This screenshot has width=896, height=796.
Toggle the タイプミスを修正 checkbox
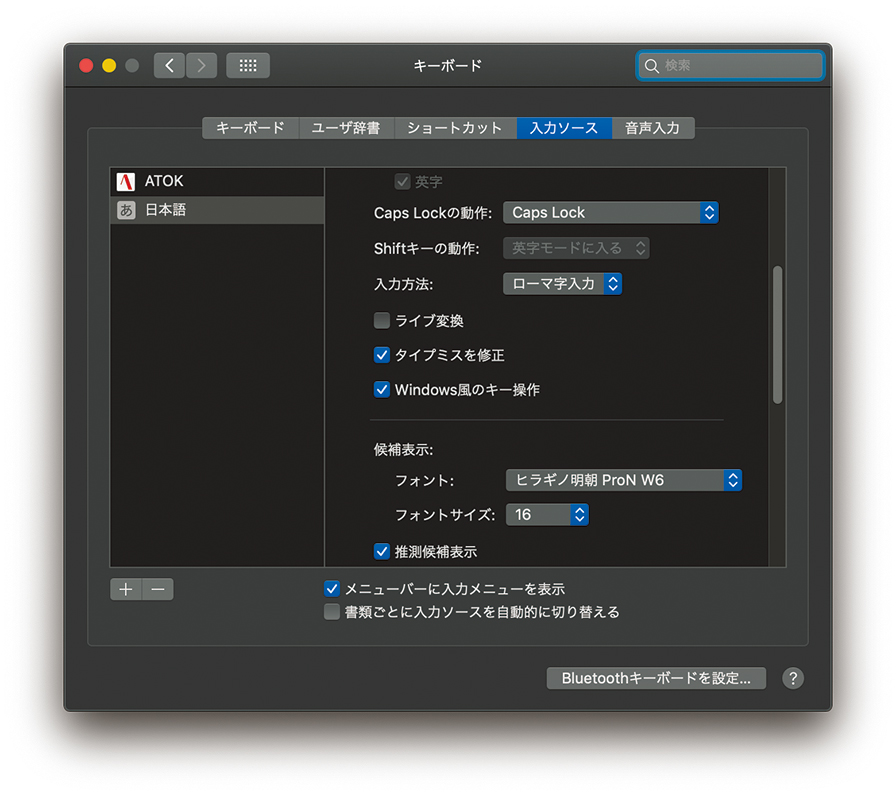[x=382, y=355]
